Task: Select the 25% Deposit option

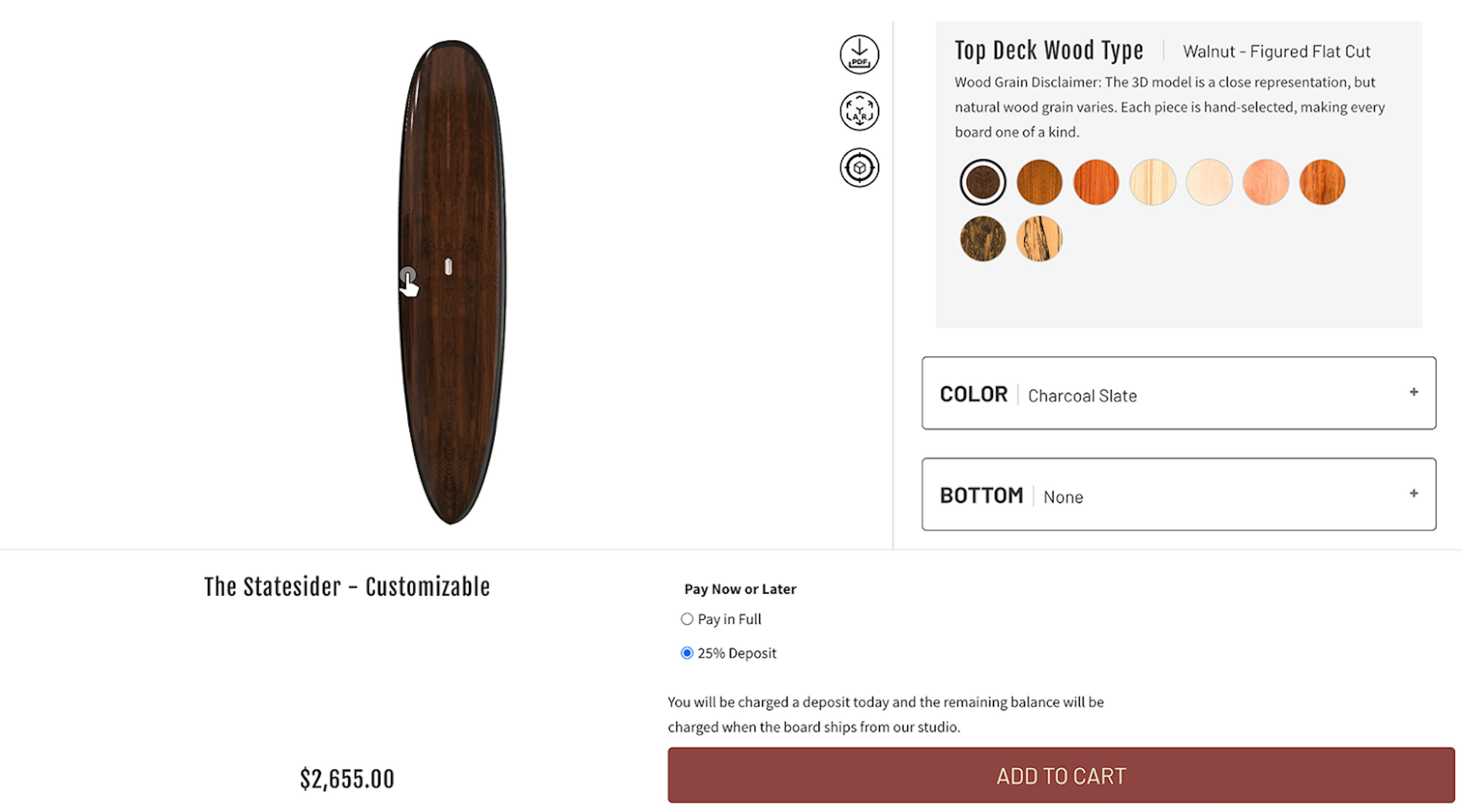Action: click(687, 653)
